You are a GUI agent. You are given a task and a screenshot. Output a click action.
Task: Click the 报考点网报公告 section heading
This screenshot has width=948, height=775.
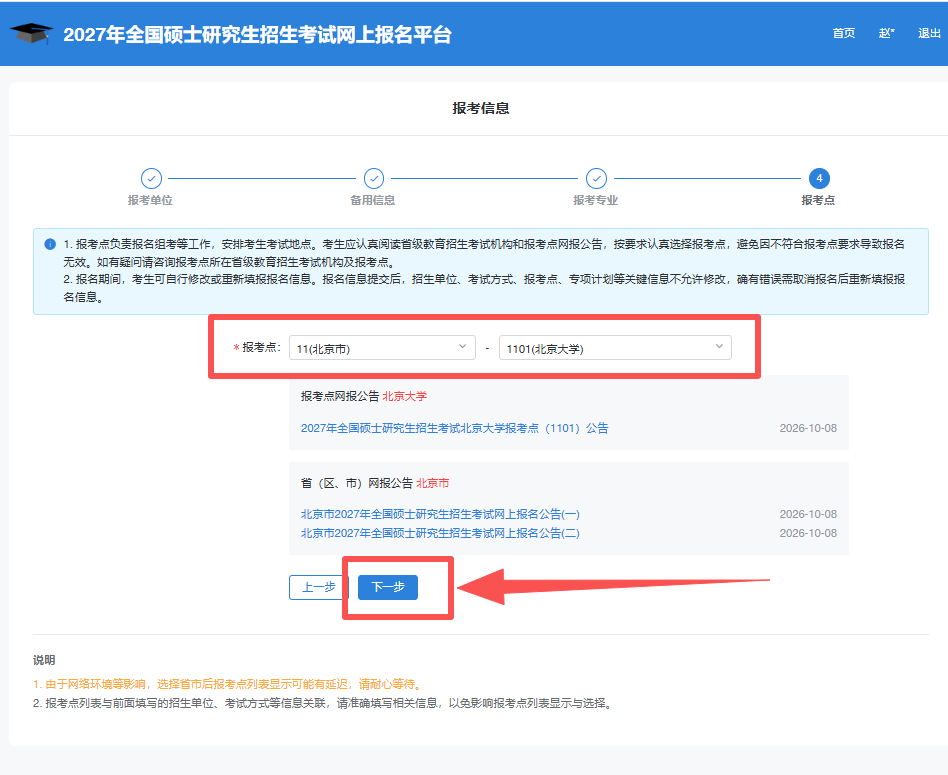click(x=340, y=397)
